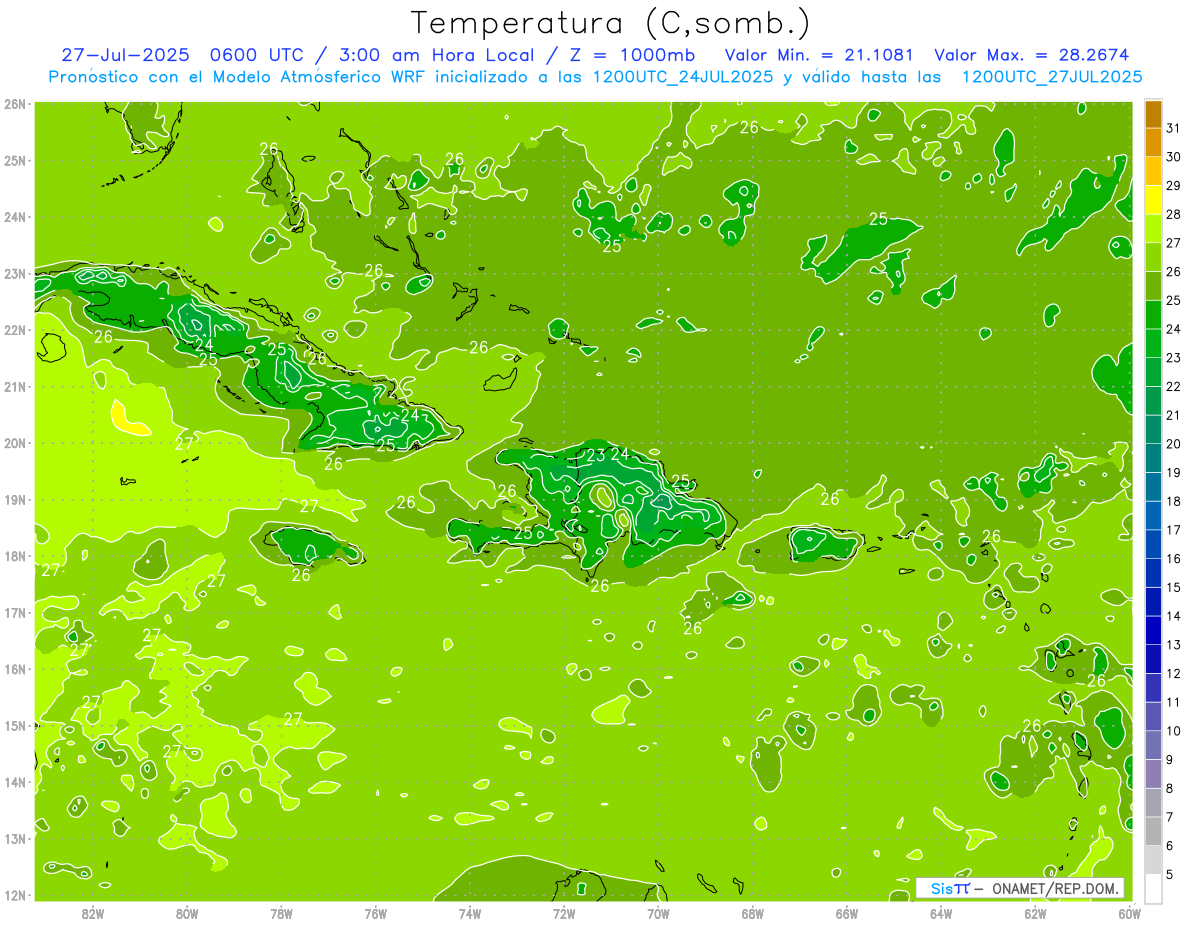Image resolution: width=1200 pixels, height=927 pixels.
Task: Click the '20N' latitude axis label
Action: click(15, 442)
